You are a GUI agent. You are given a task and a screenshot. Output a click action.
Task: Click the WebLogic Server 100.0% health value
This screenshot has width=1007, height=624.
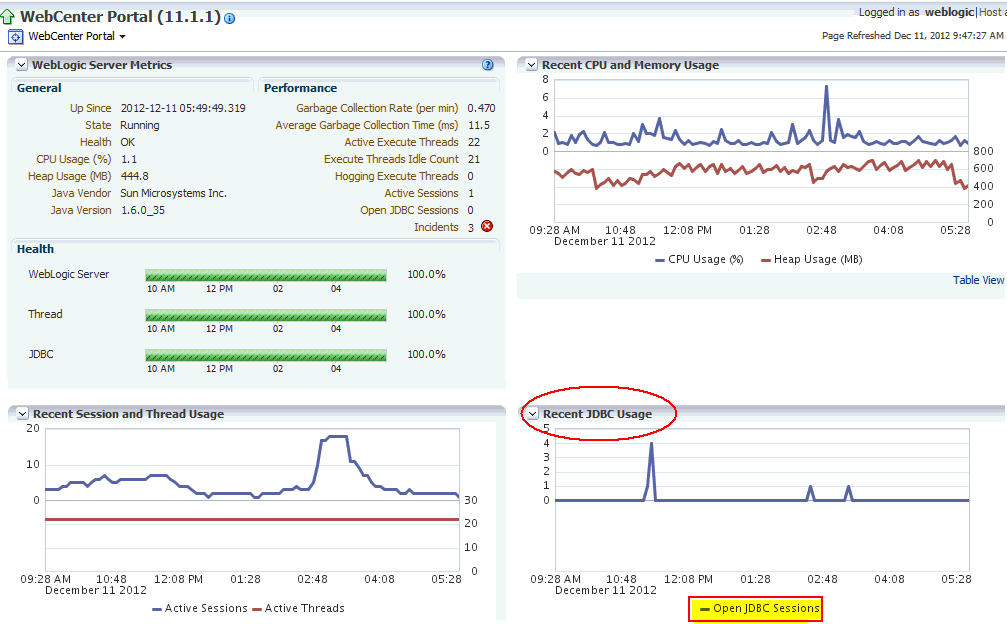click(426, 274)
